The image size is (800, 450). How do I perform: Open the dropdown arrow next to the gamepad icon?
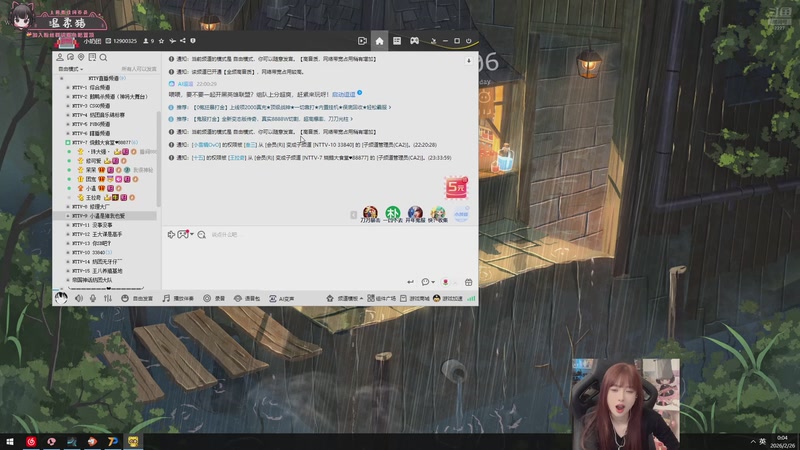(192, 235)
